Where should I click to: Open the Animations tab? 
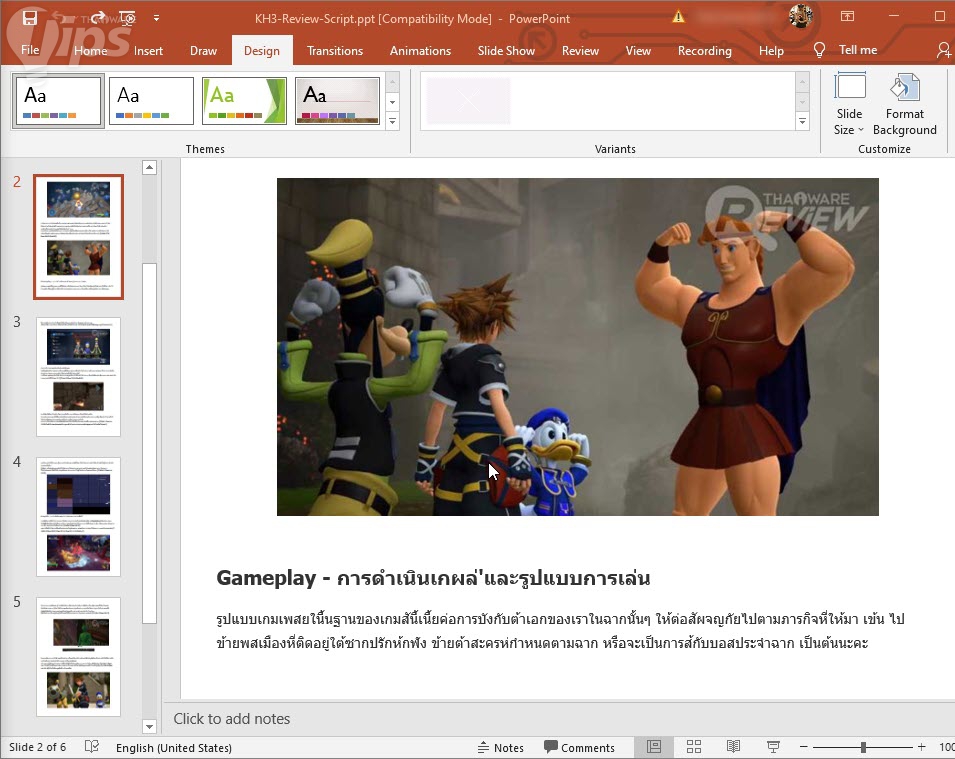(420, 51)
